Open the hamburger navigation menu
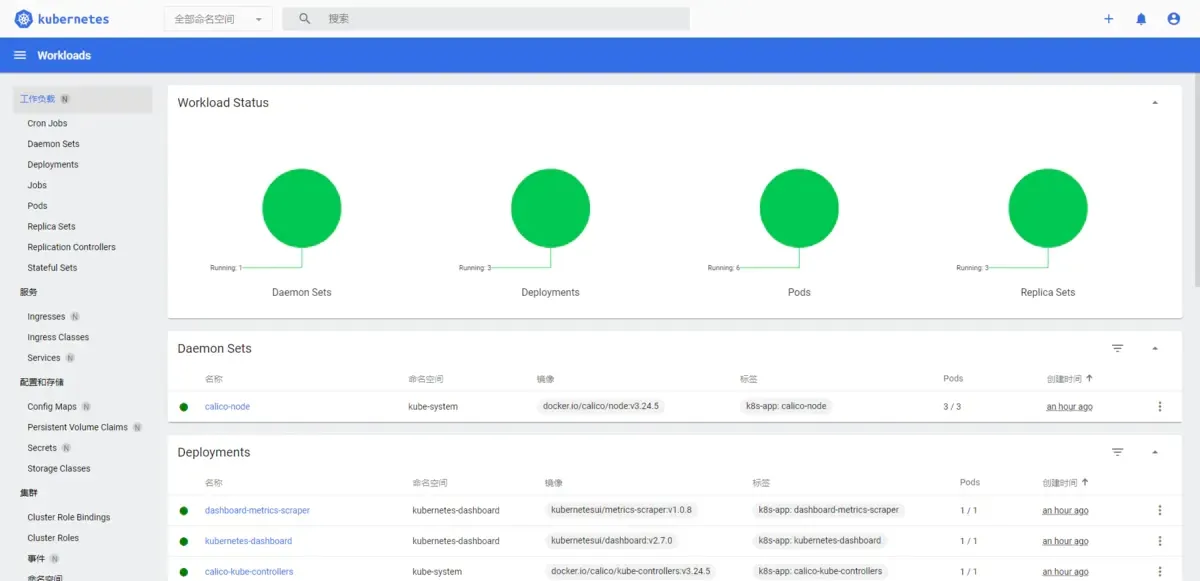 [20, 55]
